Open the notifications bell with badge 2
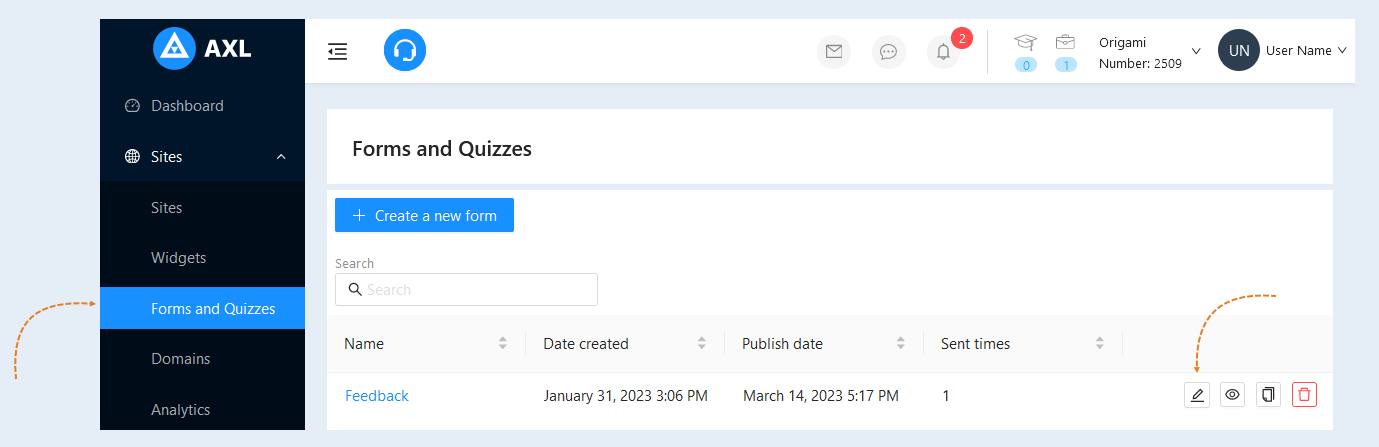 943,52
